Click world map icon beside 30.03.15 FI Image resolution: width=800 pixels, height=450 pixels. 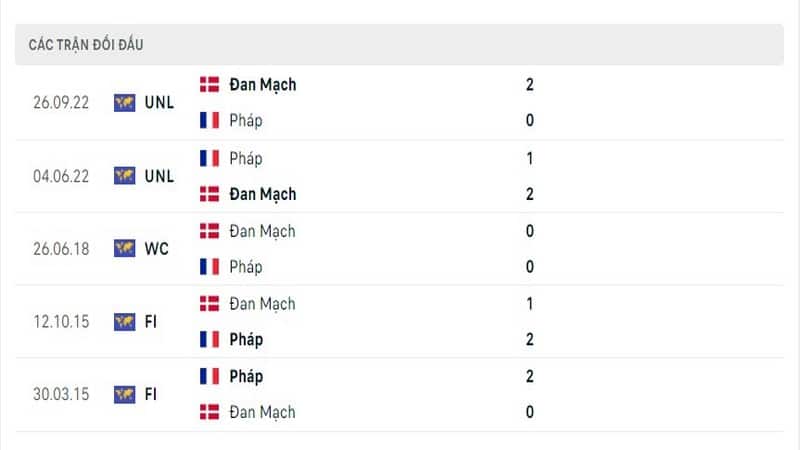124,394
